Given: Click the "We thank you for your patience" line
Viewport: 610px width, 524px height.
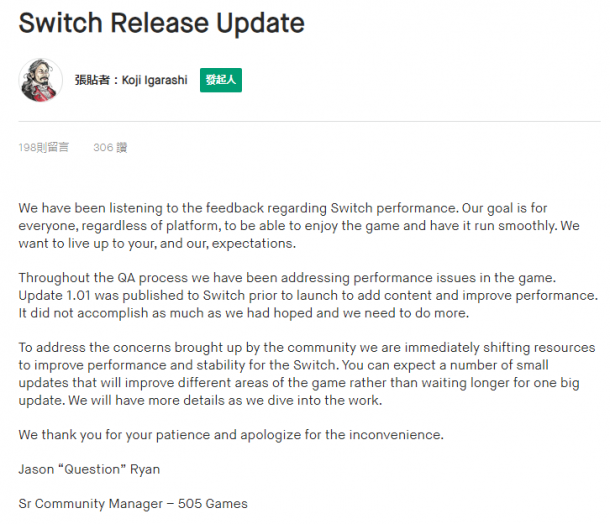Looking at the screenshot, I should pos(231,435).
